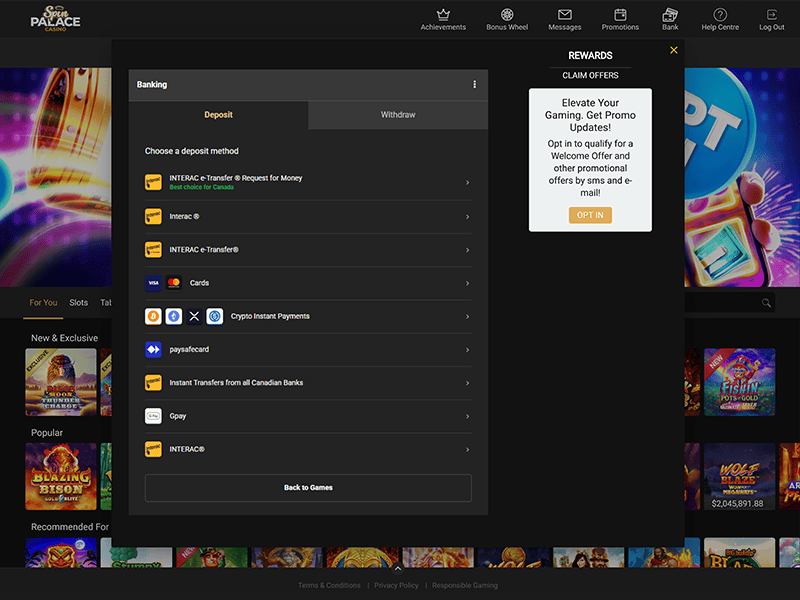Click the last INTERAC® row logo

153,449
